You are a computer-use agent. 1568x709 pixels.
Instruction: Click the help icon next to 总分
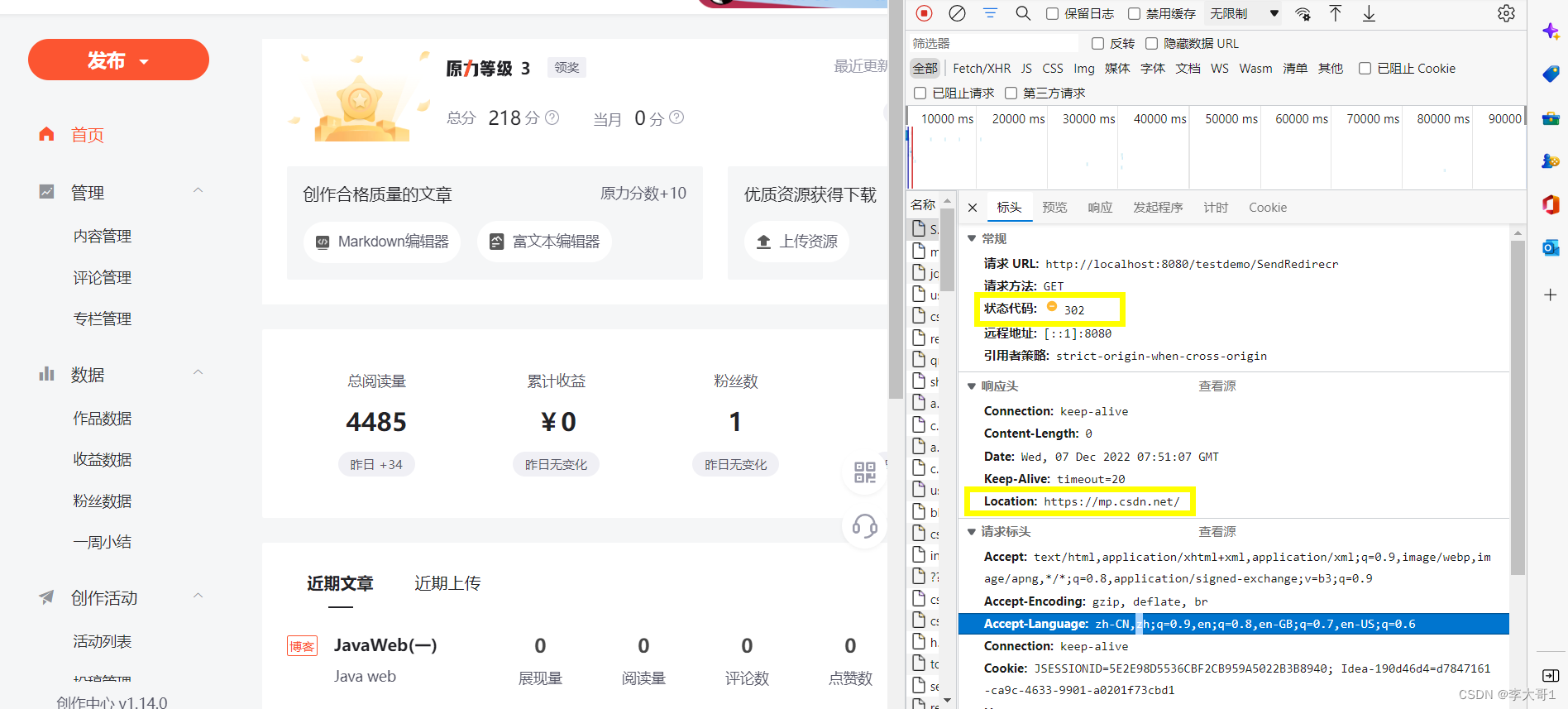(552, 117)
